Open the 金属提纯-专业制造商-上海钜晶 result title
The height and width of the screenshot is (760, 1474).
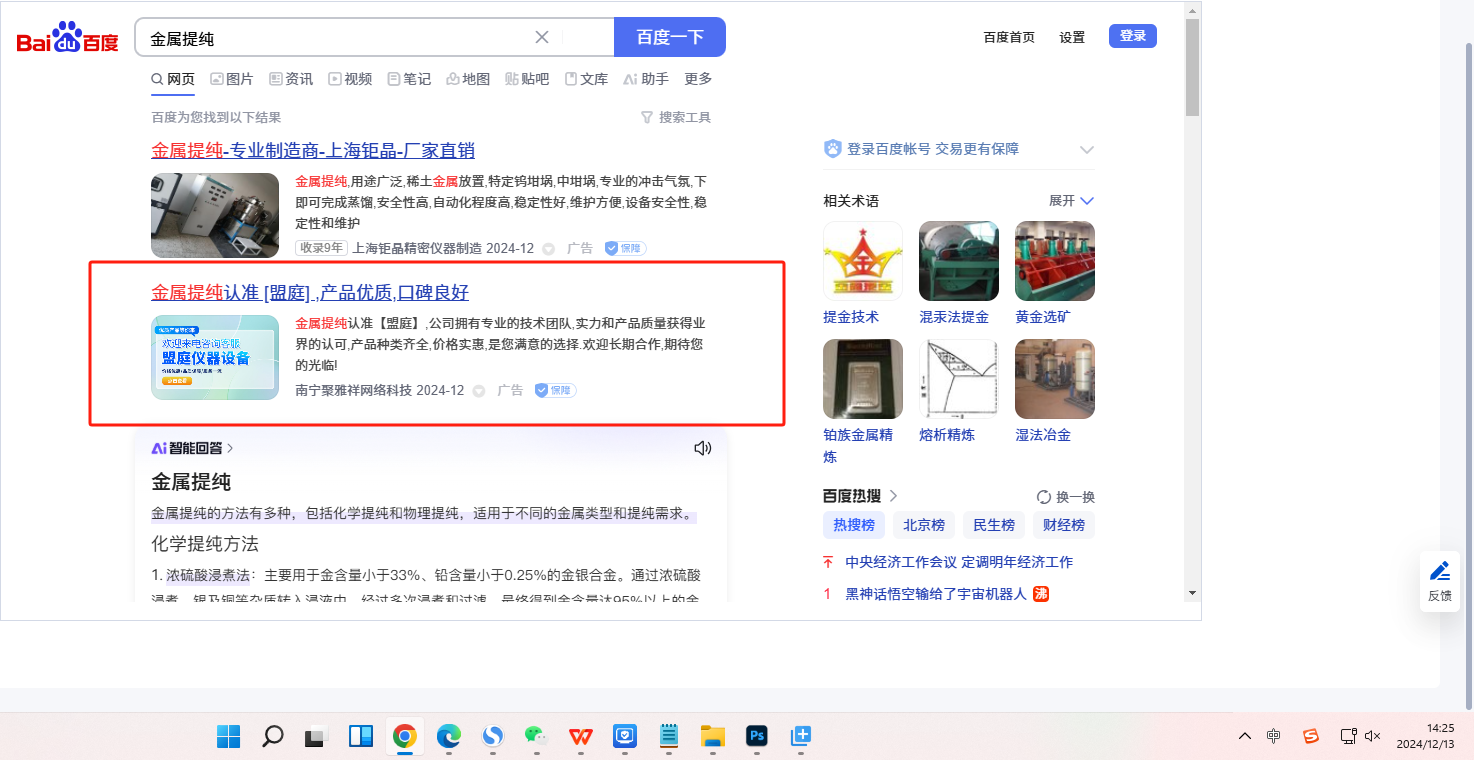313,151
